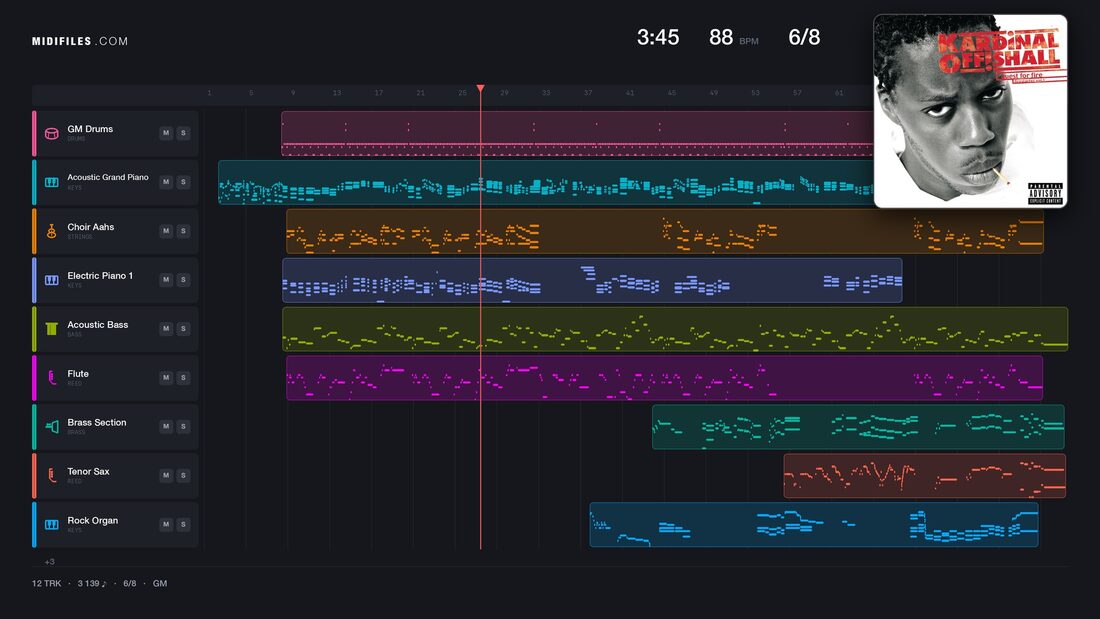Mute the Acoustic Bass track
Viewport: 1100px width, 619px height.
(166, 328)
